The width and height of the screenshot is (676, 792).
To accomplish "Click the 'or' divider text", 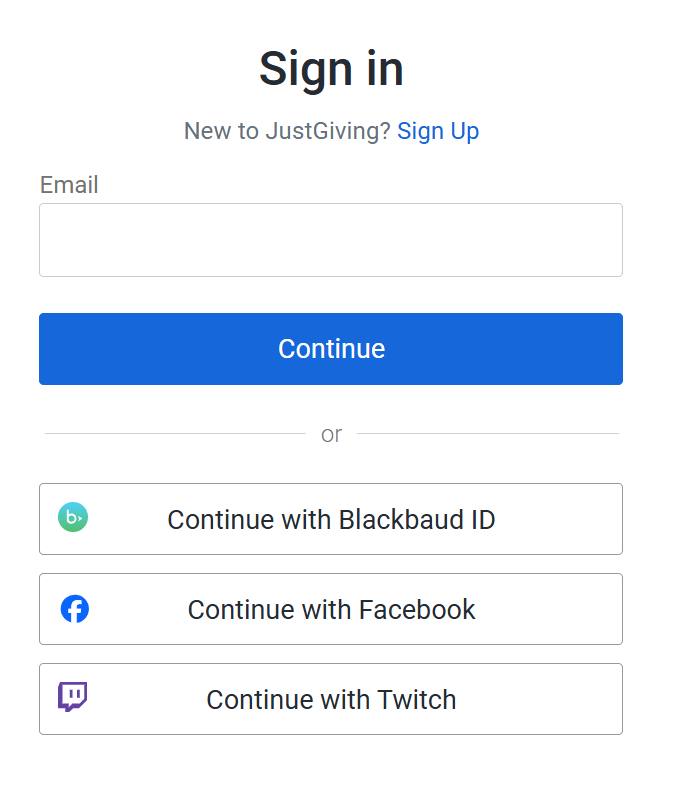I will [331, 434].
